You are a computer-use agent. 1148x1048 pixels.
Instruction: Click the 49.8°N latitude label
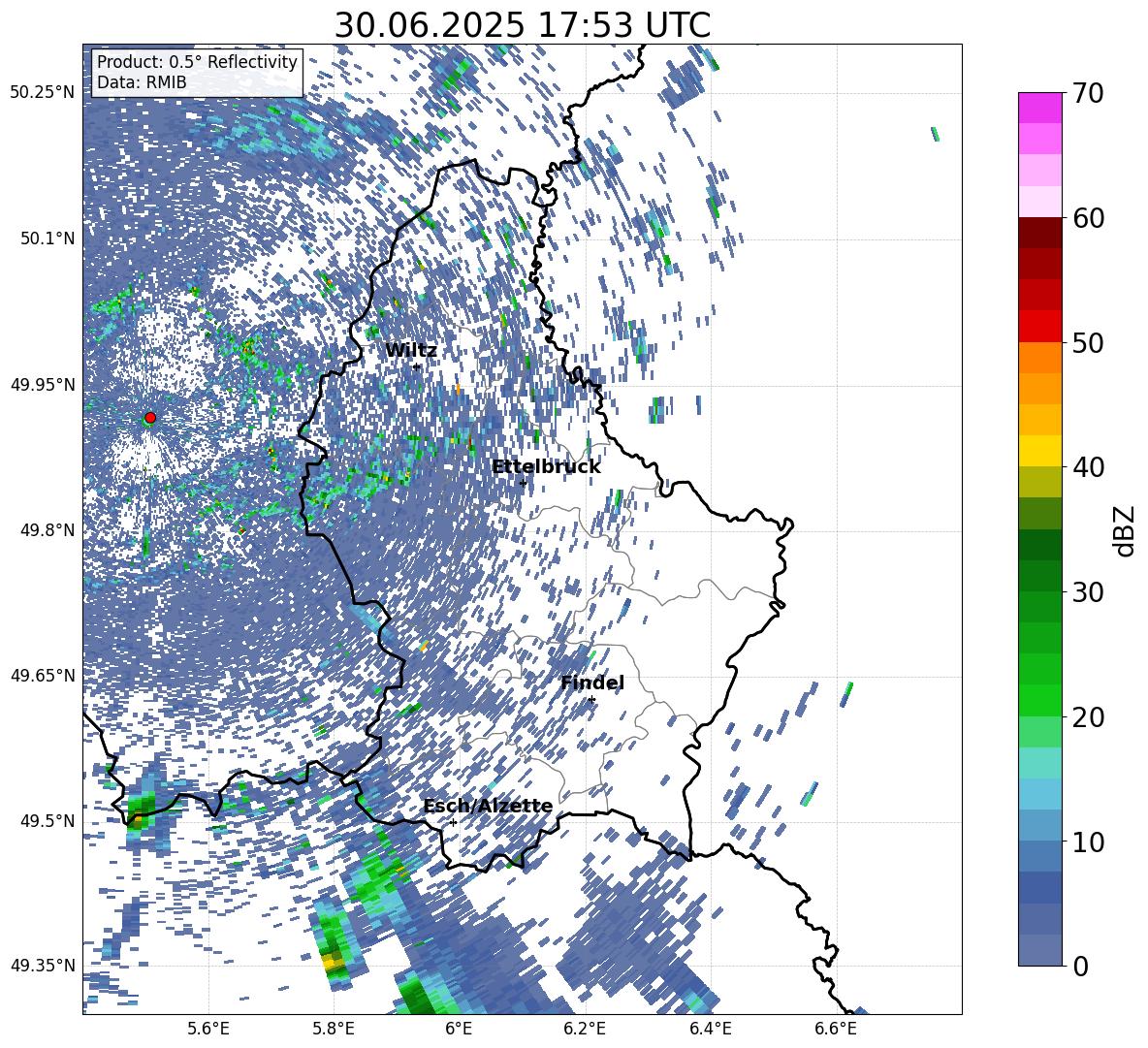48,530
